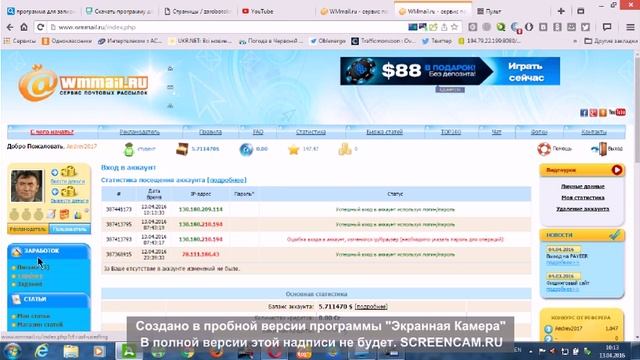This screenshot has width=640, height=360.
Task: Click red IP address in last row
Action: click(200, 254)
